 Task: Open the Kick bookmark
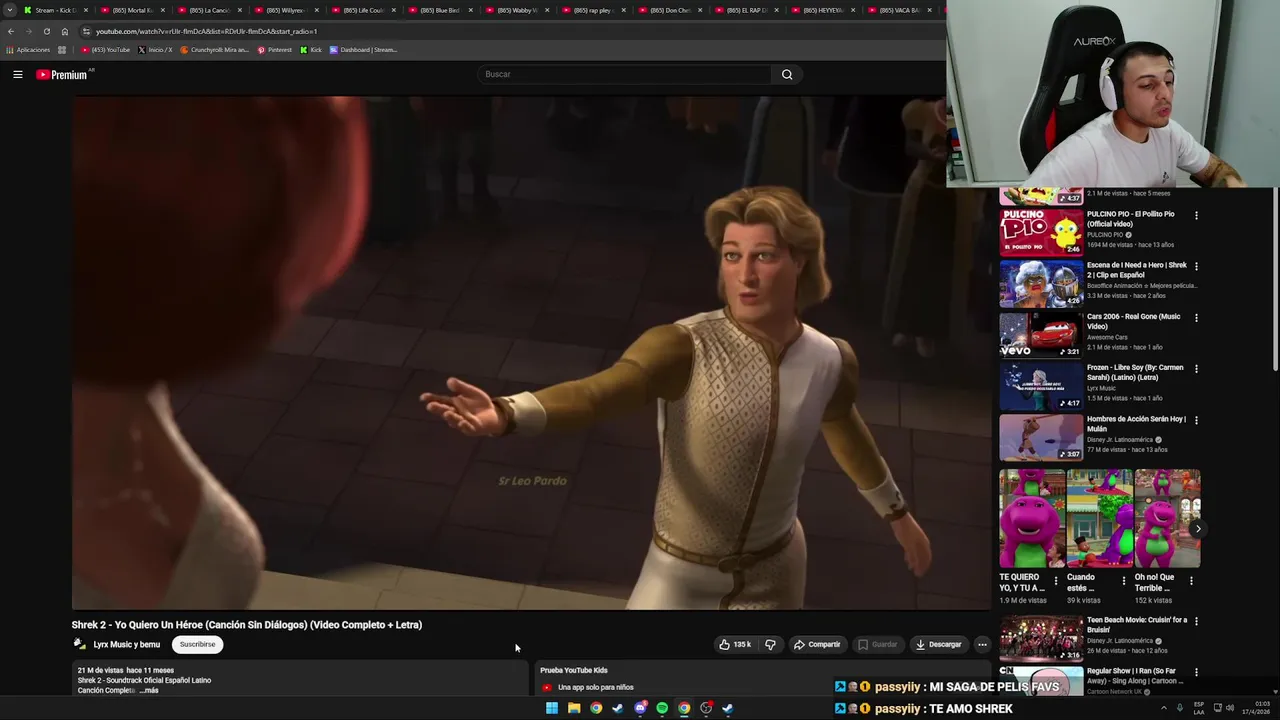coord(312,50)
